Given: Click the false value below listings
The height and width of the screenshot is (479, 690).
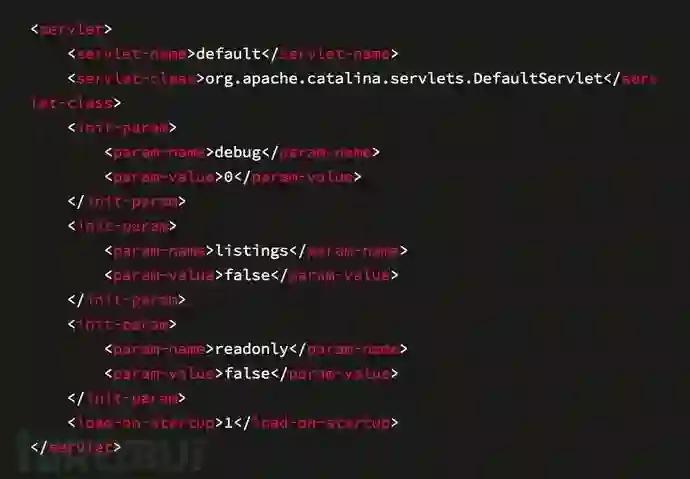Looking at the screenshot, I should 247,275.
